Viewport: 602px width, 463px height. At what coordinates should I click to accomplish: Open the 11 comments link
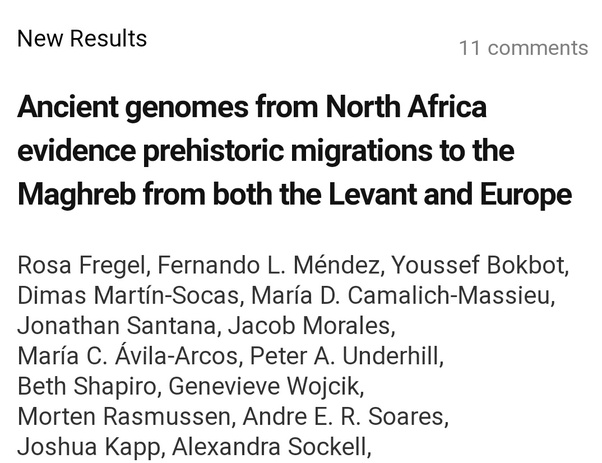click(523, 48)
